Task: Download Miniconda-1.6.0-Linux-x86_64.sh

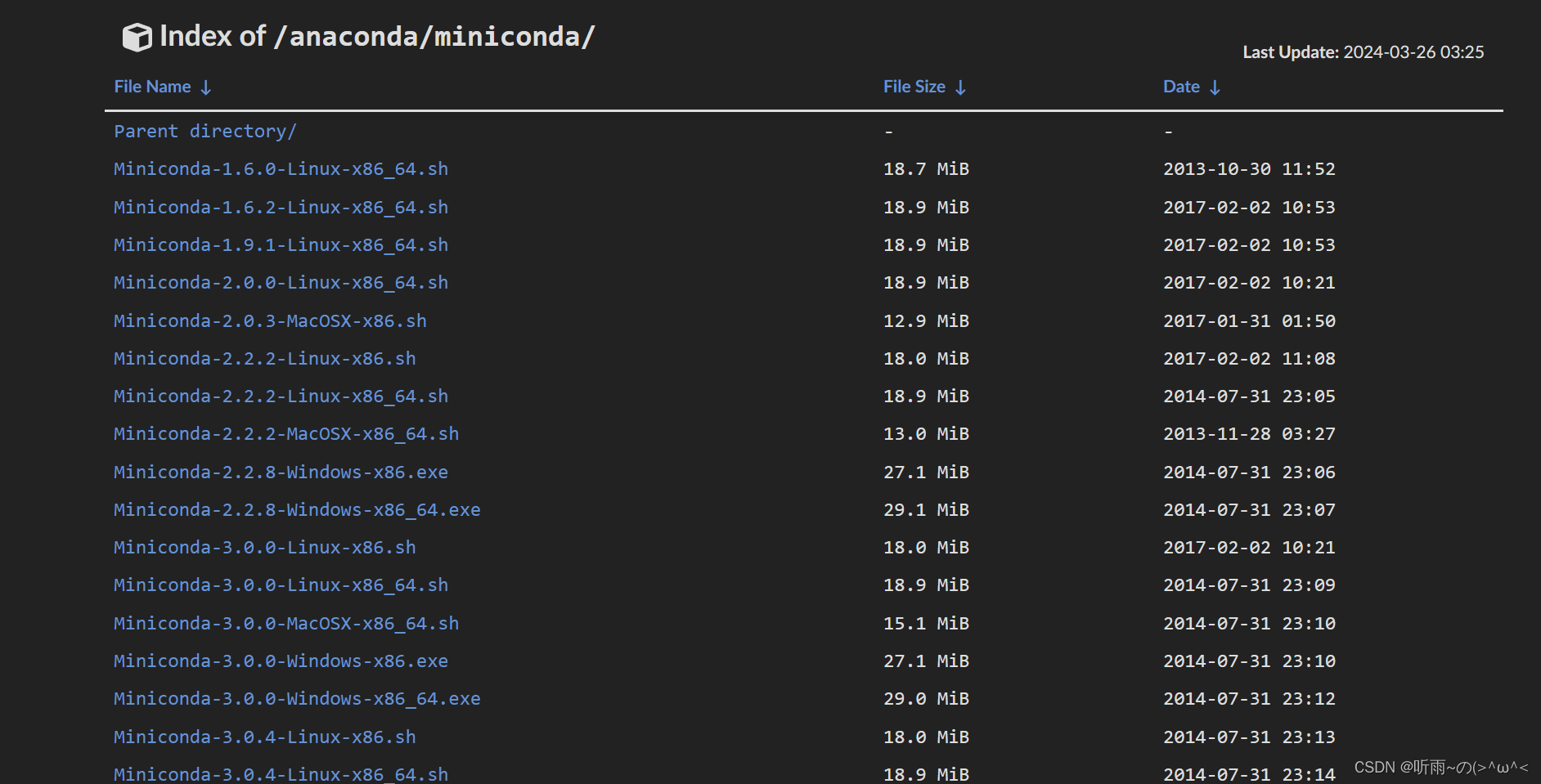Action: click(281, 169)
